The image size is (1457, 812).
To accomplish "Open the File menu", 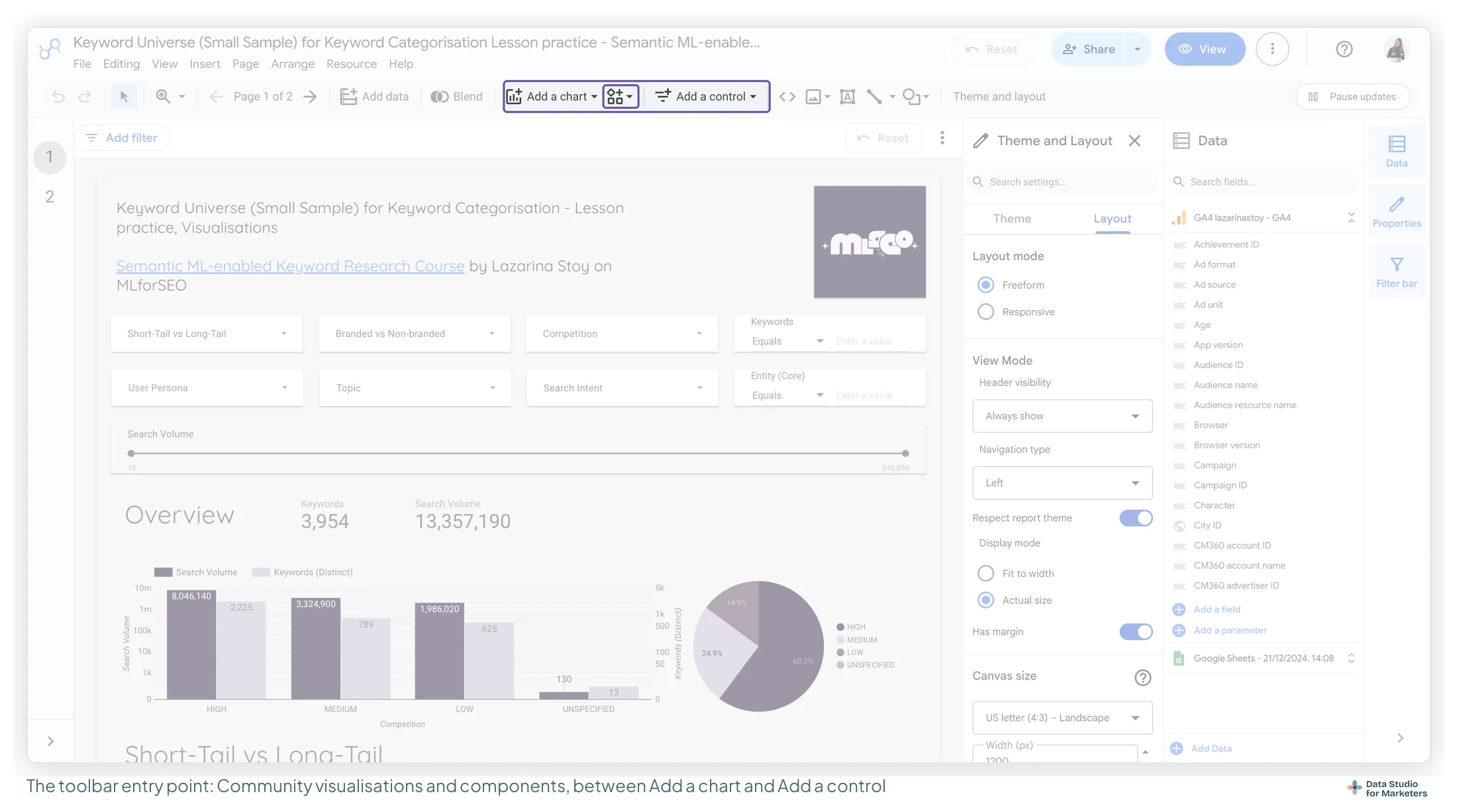I will pyautogui.click(x=82, y=64).
